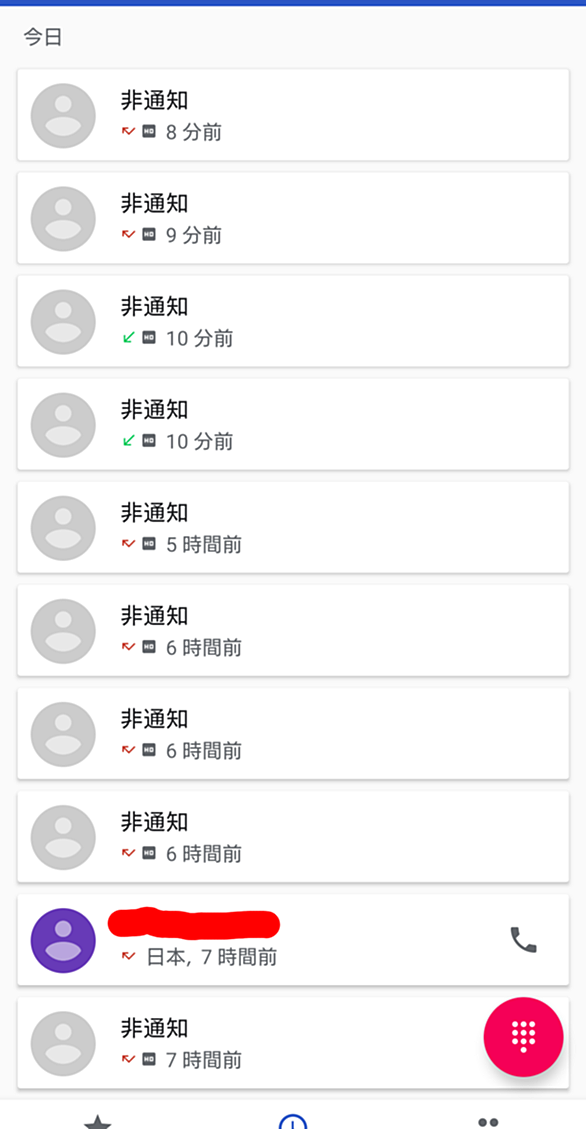Select the redacted contact entry 日本, 7 時間前
Viewport: 586px width, 1129px height.
pos(293,940)
